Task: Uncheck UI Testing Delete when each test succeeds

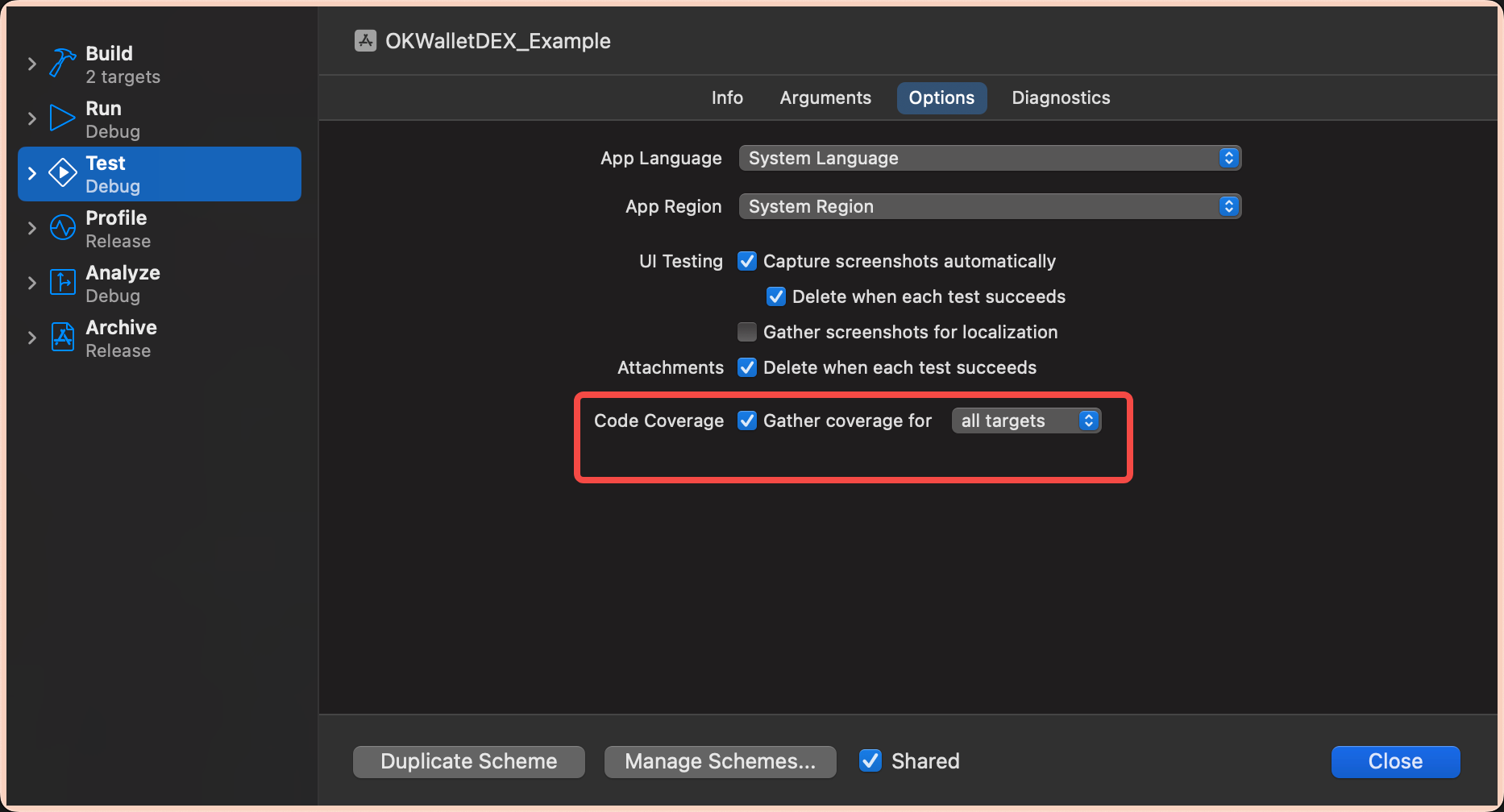Action: pos(776,296)
